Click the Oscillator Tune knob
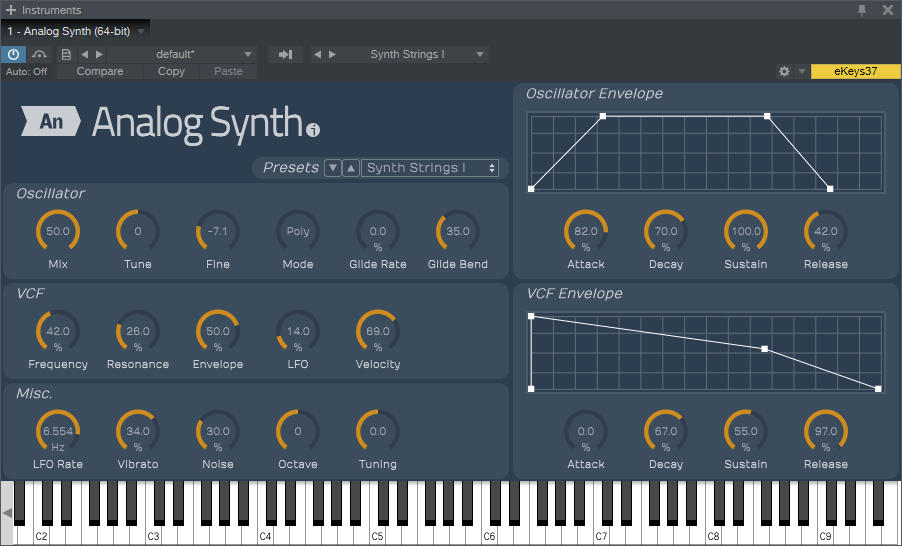The width and height of the screenshot is (902, 546). pyautogui.click(x=137, y=231)
